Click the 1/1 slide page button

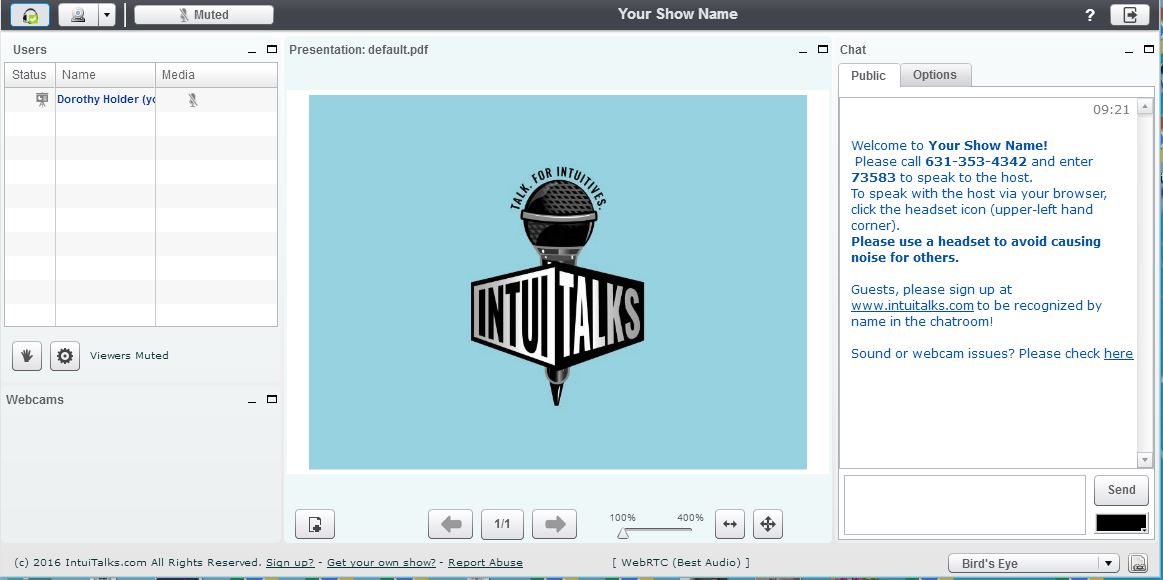coord(502,524)
